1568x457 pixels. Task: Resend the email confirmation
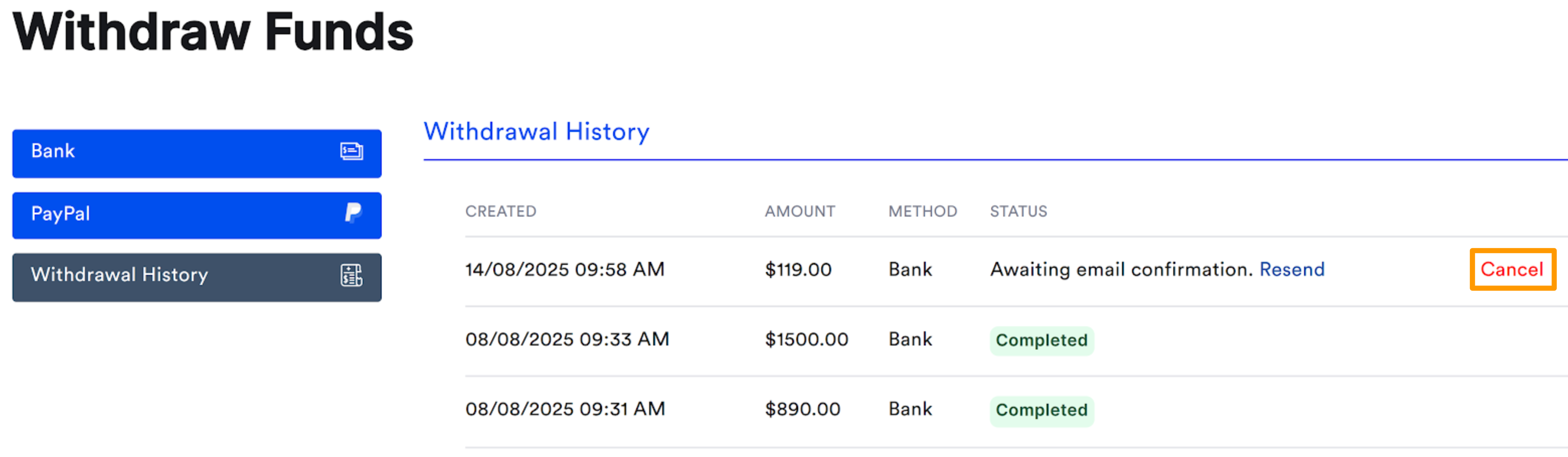1292,269
